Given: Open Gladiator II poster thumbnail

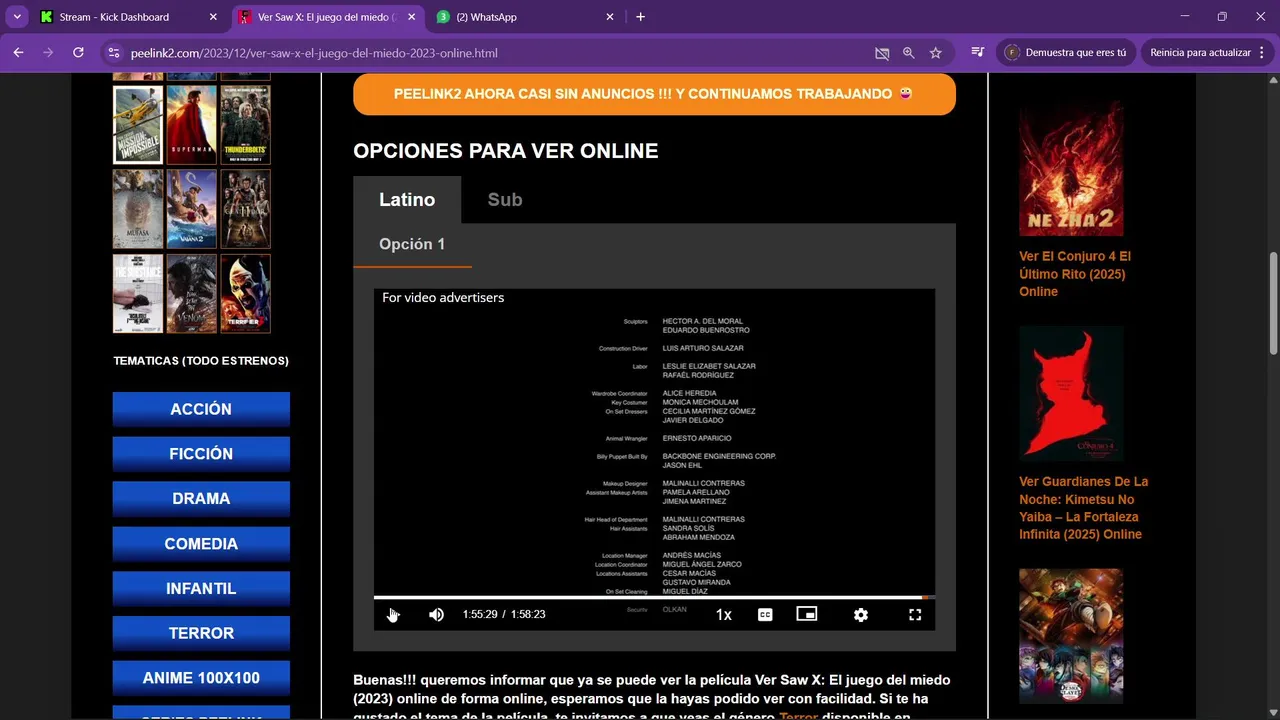Looking at the screenshot, I should pos(245,208).
